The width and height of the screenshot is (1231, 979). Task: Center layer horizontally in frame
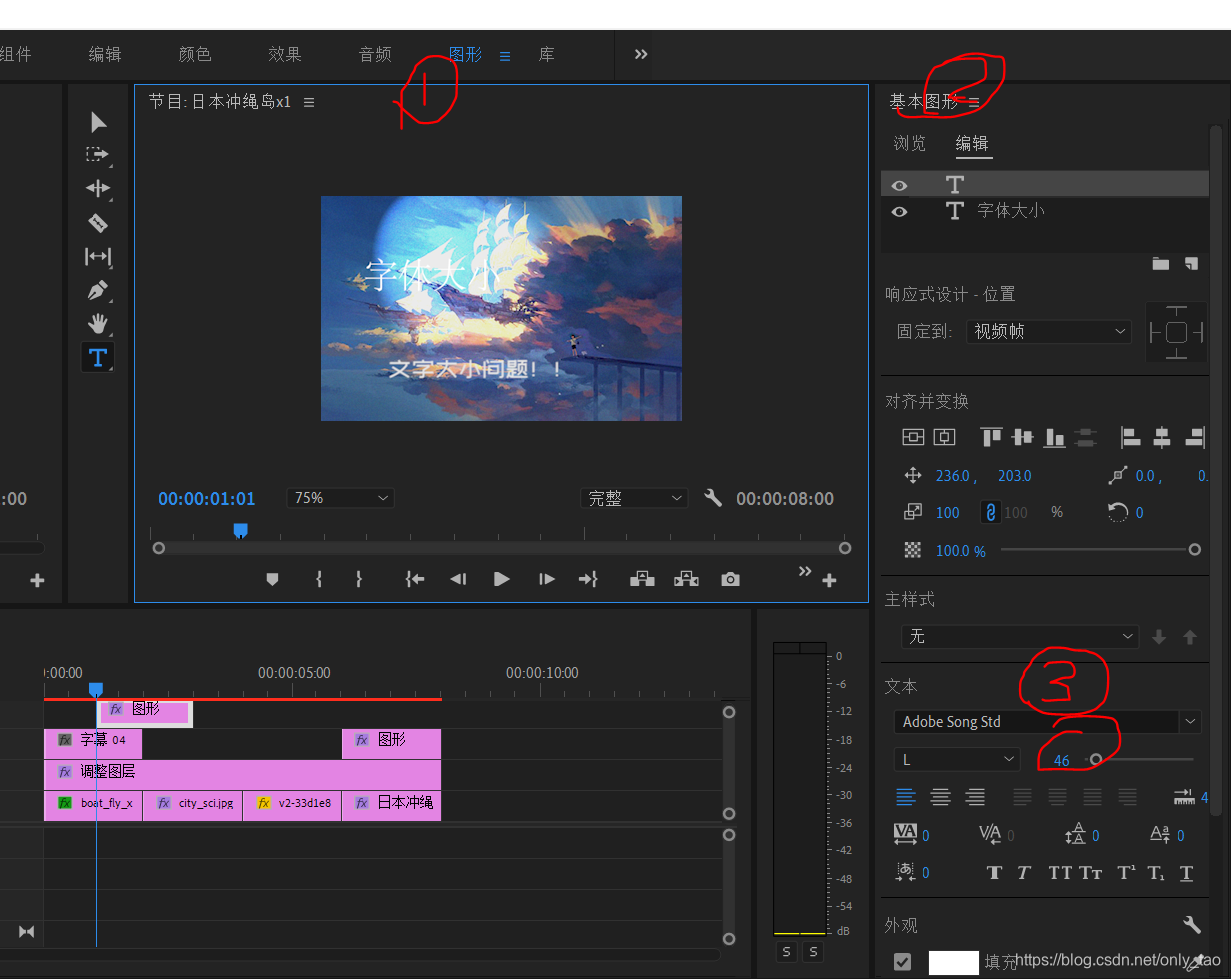coord(944,437)
